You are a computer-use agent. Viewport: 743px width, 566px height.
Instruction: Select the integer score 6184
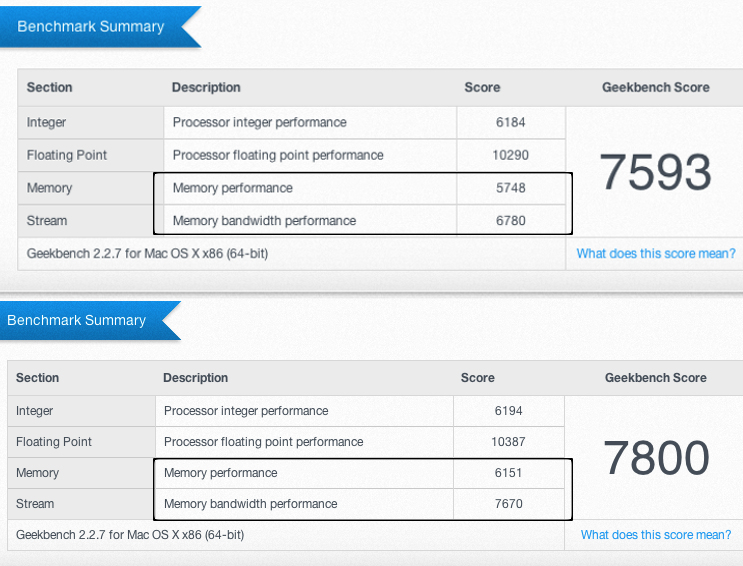click(509, 123)
